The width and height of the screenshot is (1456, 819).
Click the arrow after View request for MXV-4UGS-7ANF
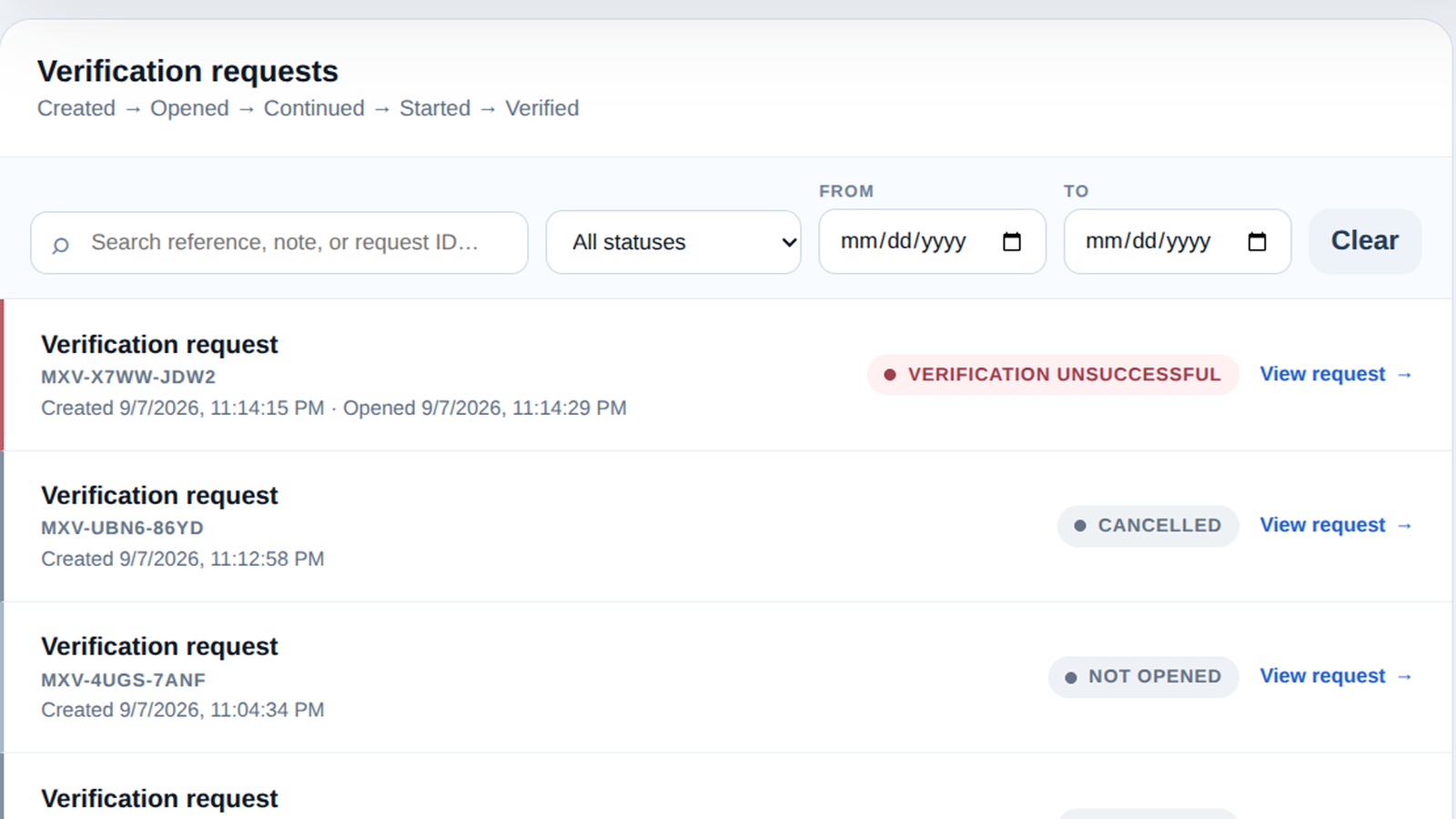pyautogui.click(x=1404, y=677)
